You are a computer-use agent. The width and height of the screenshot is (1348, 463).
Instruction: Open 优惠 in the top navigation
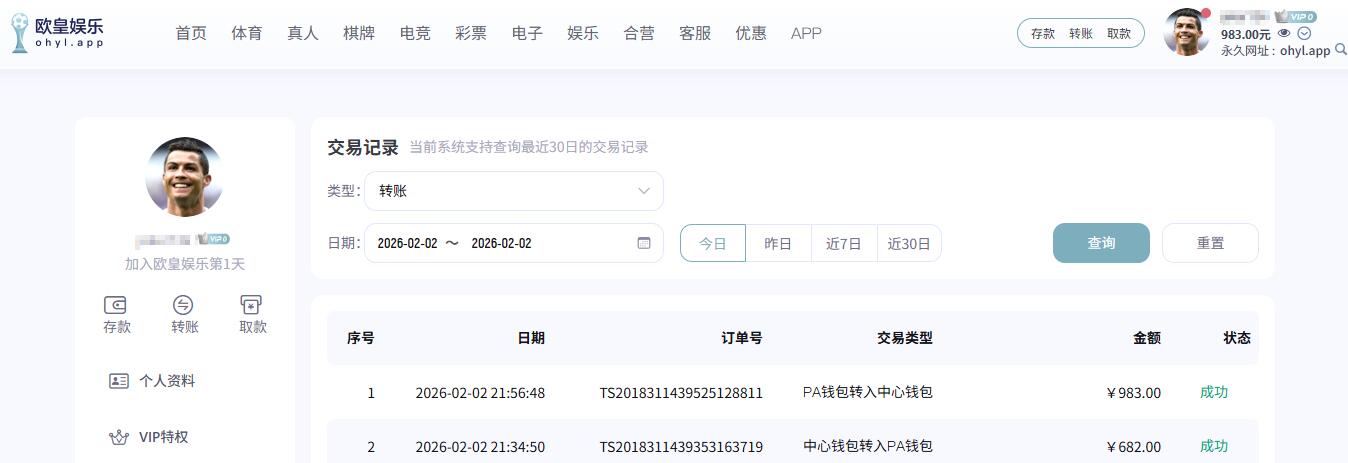coord(750,33)
